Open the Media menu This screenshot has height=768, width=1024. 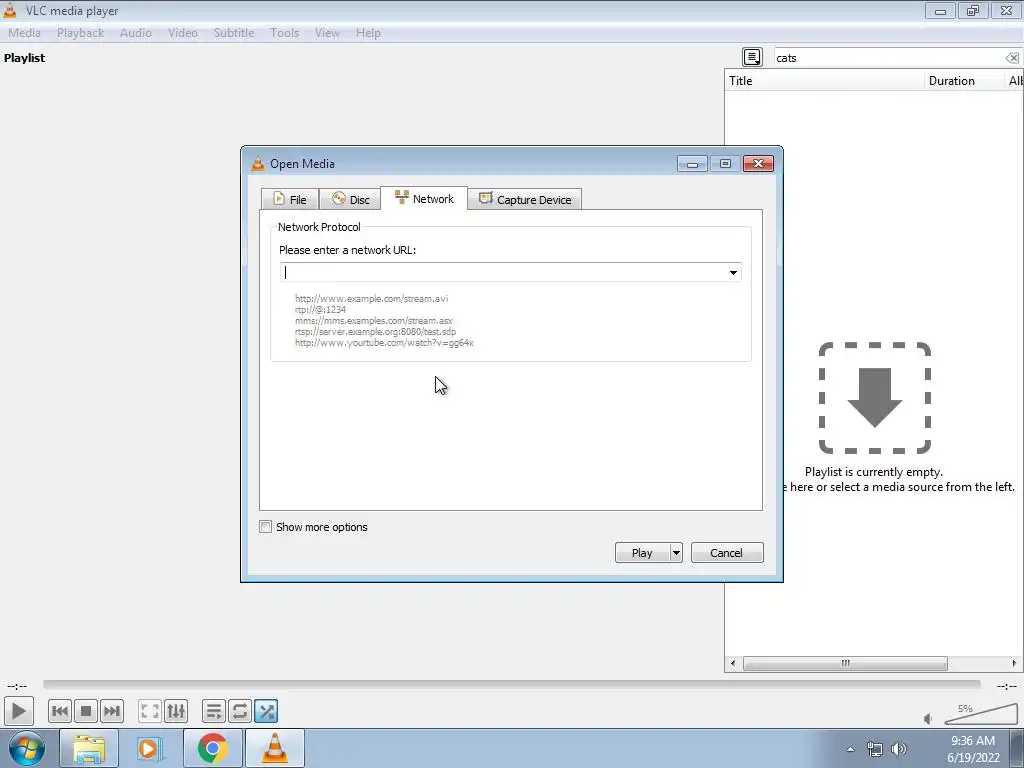tap(24, 33)
